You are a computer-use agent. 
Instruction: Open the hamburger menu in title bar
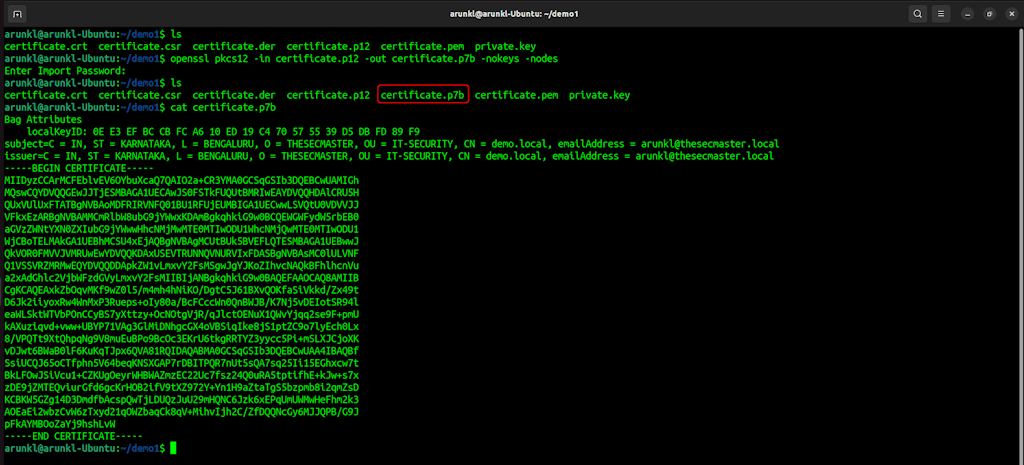pos(941,13)
